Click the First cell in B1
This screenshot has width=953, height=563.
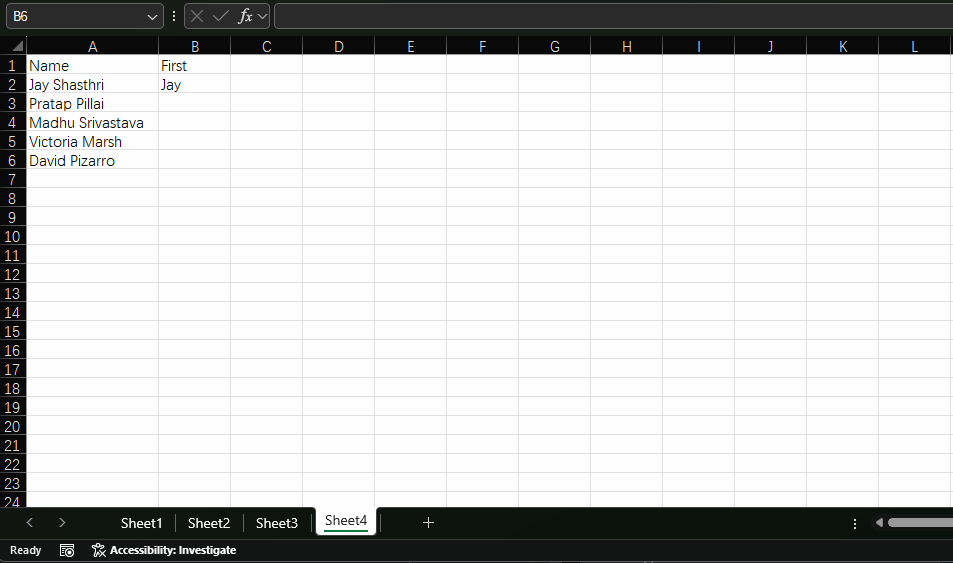[194, 65]
